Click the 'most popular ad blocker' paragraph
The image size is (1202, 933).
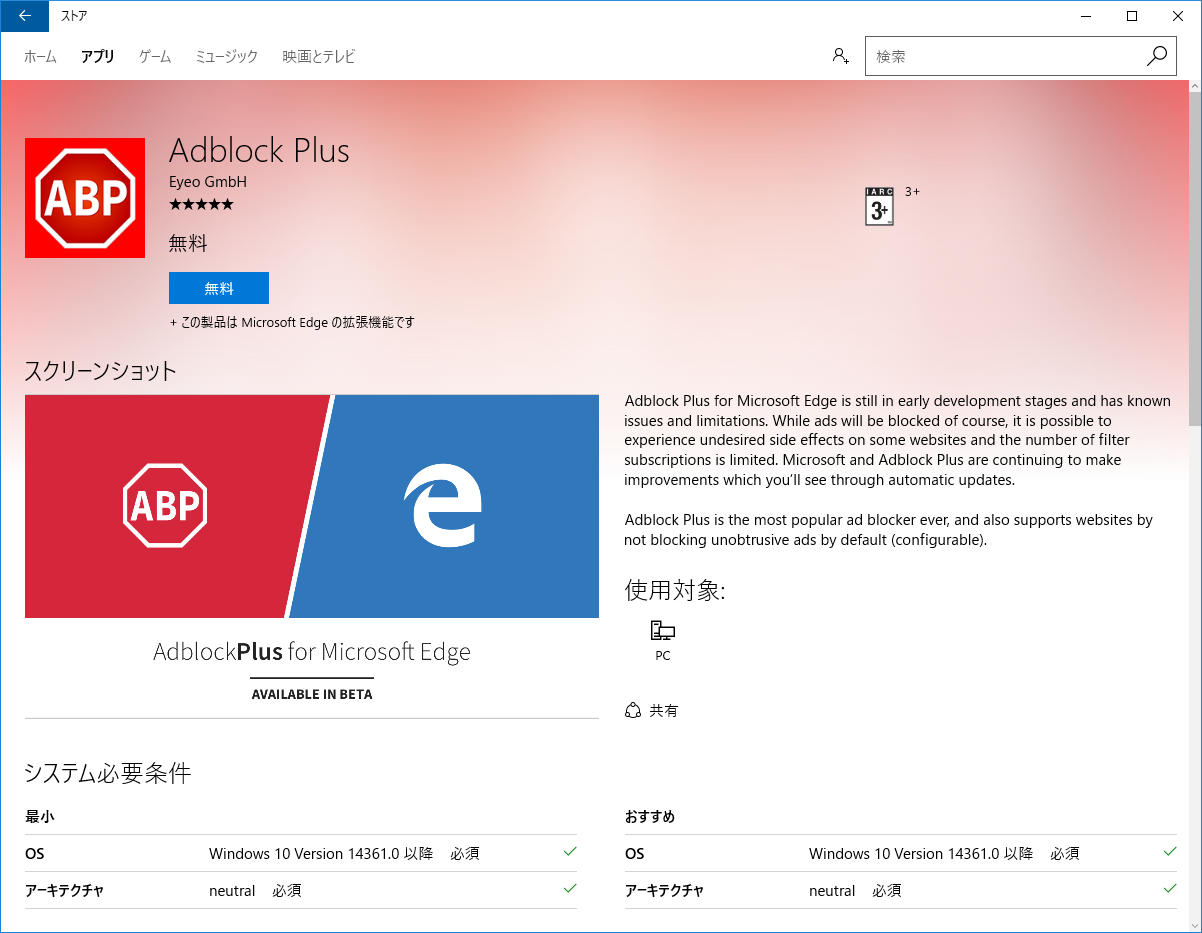tap(889, 530)
